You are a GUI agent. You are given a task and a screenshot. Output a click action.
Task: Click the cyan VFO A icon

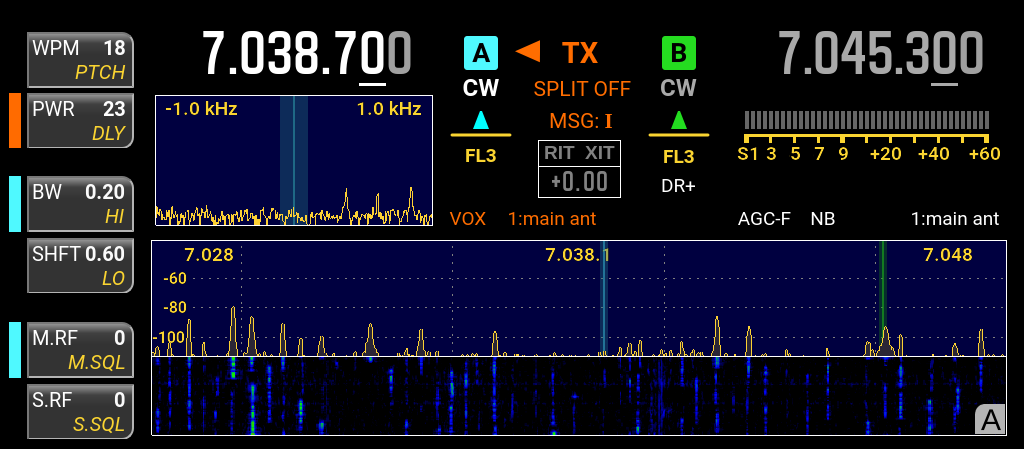click(x=481, y=53)
